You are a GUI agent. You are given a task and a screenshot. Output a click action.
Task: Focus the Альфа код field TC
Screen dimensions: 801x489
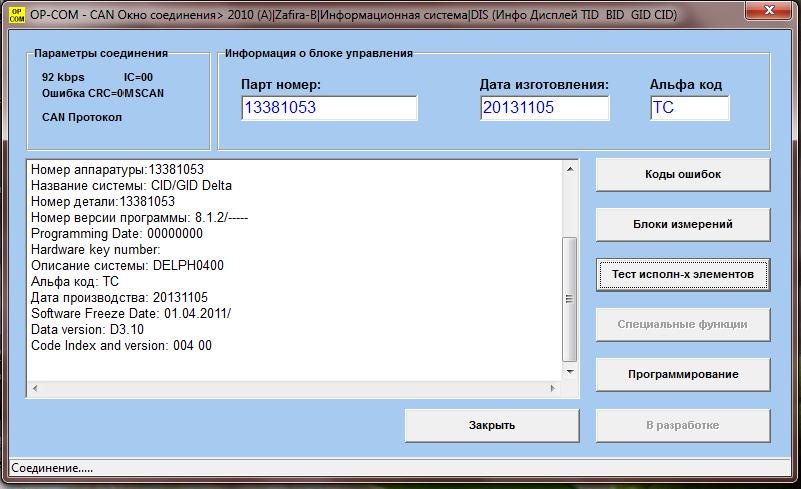pos(690,108)
